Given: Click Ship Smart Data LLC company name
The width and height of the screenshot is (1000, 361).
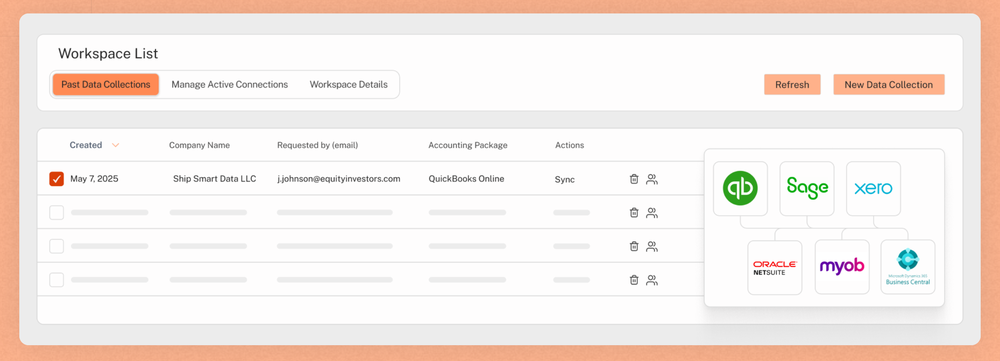Looking at the screenshot, I should click(215, 179).
